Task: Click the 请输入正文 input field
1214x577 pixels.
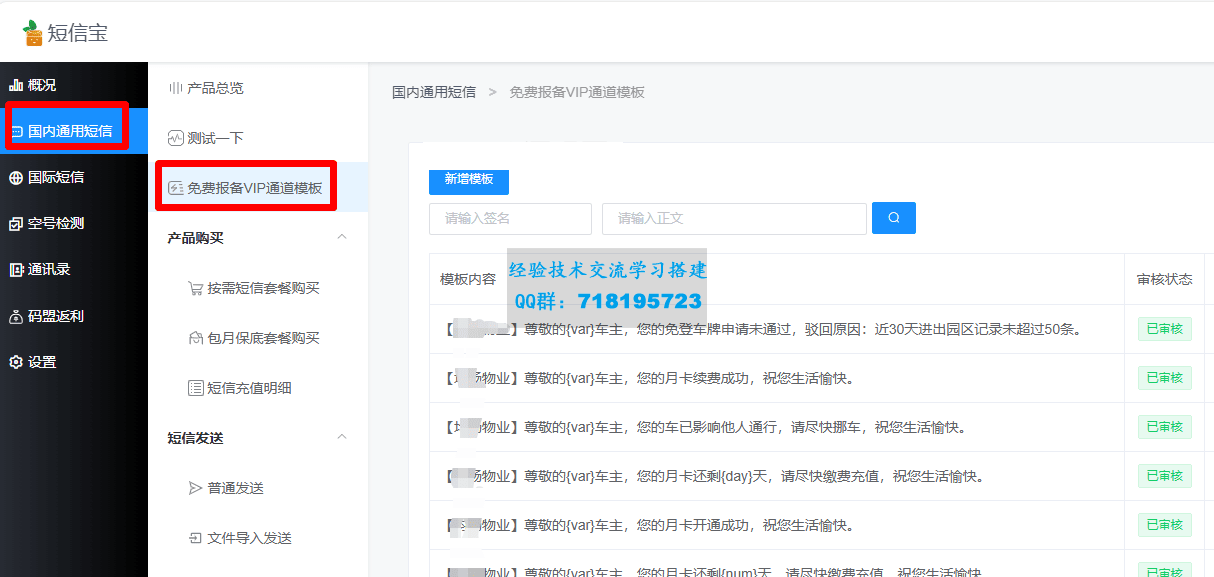Action: pos(733,218)
